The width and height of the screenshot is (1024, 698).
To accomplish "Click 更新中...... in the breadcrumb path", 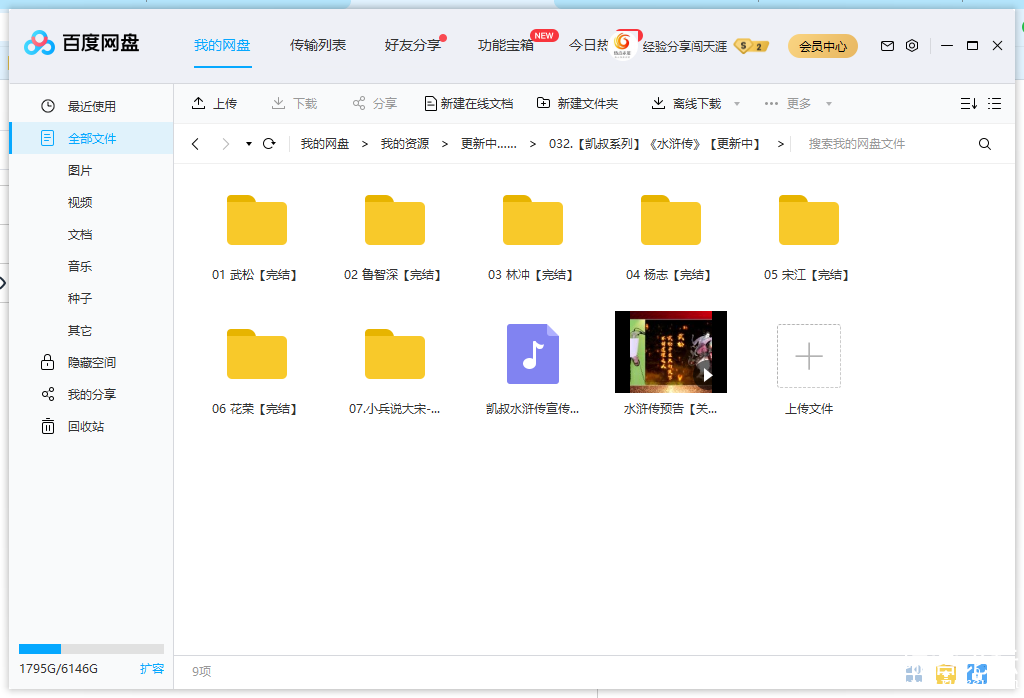I will [x=488, y=144].
